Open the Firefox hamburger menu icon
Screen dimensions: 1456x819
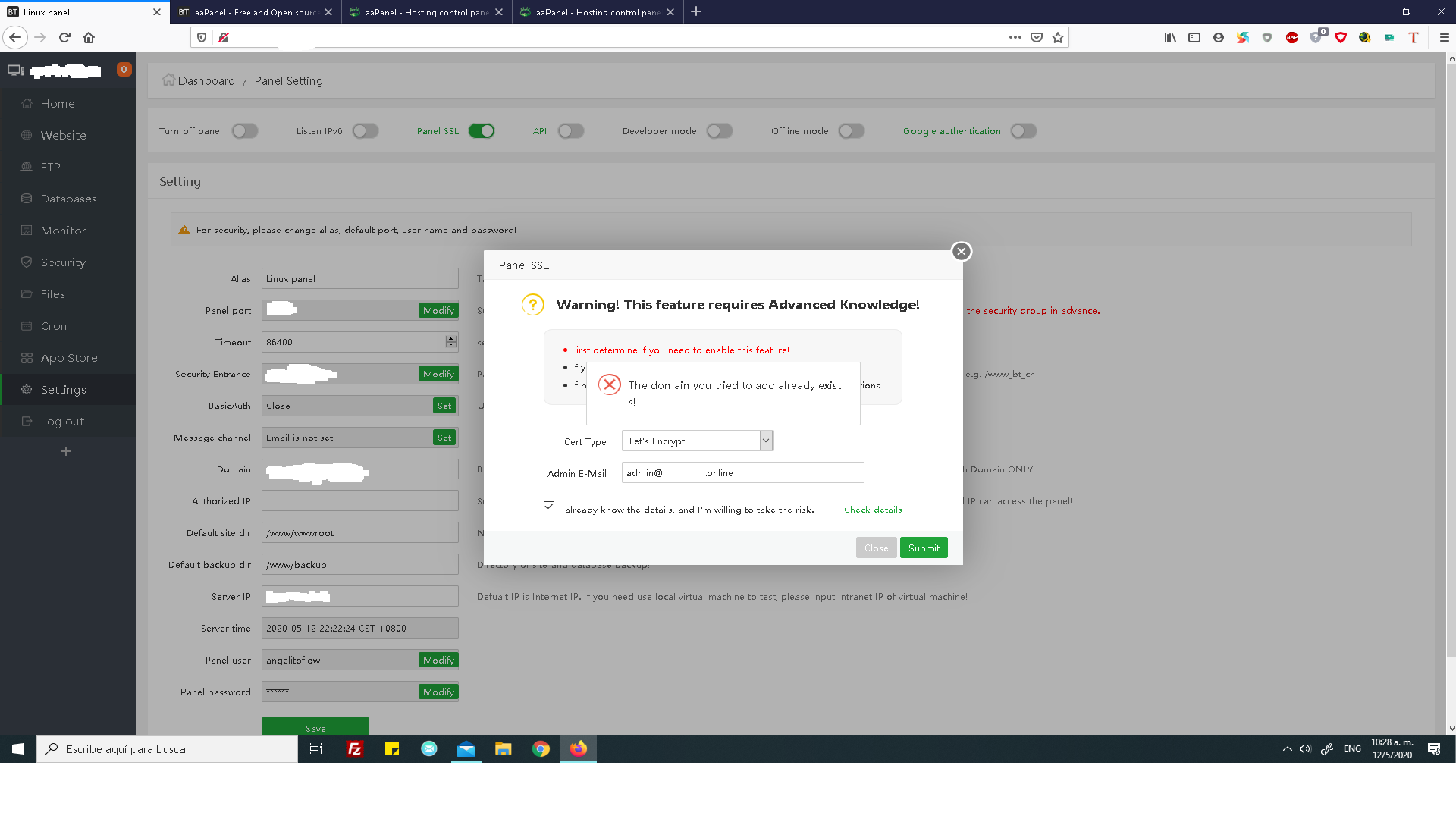coord(1444,37)
